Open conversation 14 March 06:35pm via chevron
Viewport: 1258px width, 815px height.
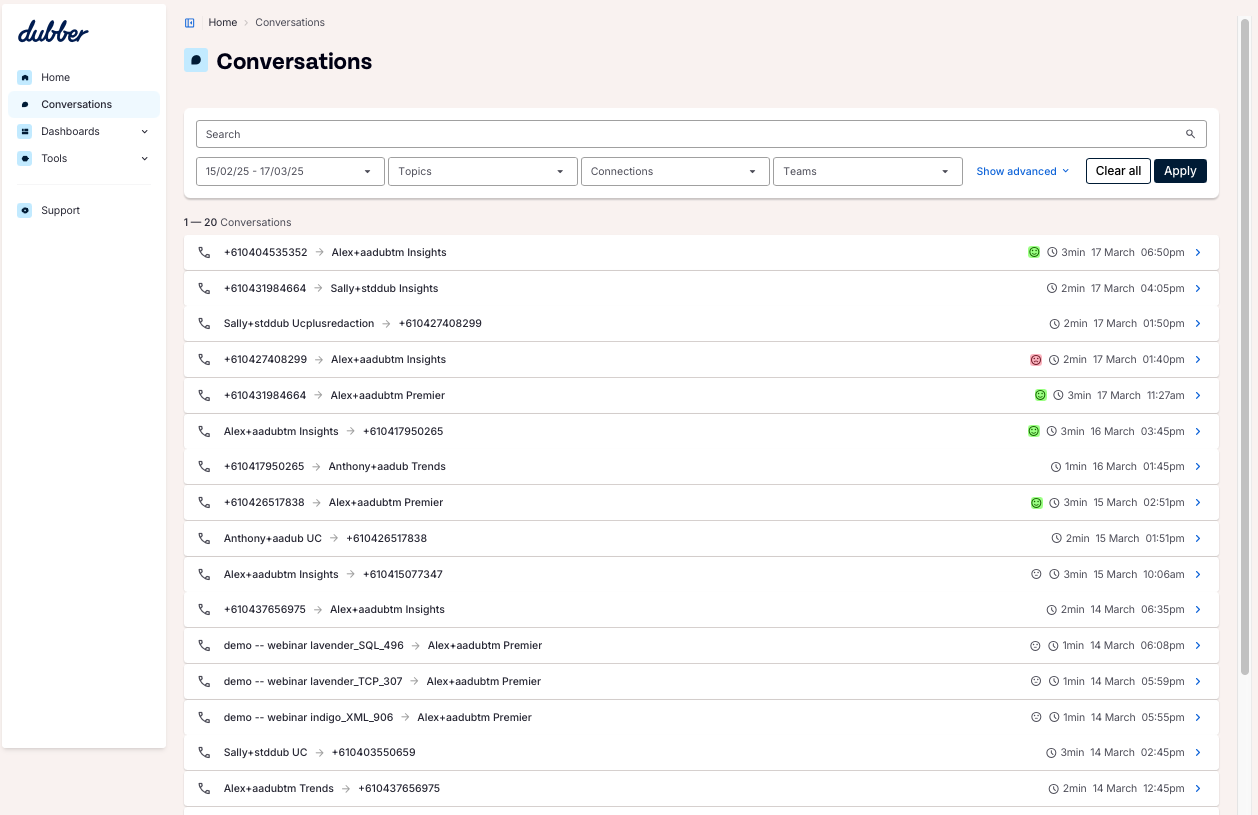tap(1198, 609)
